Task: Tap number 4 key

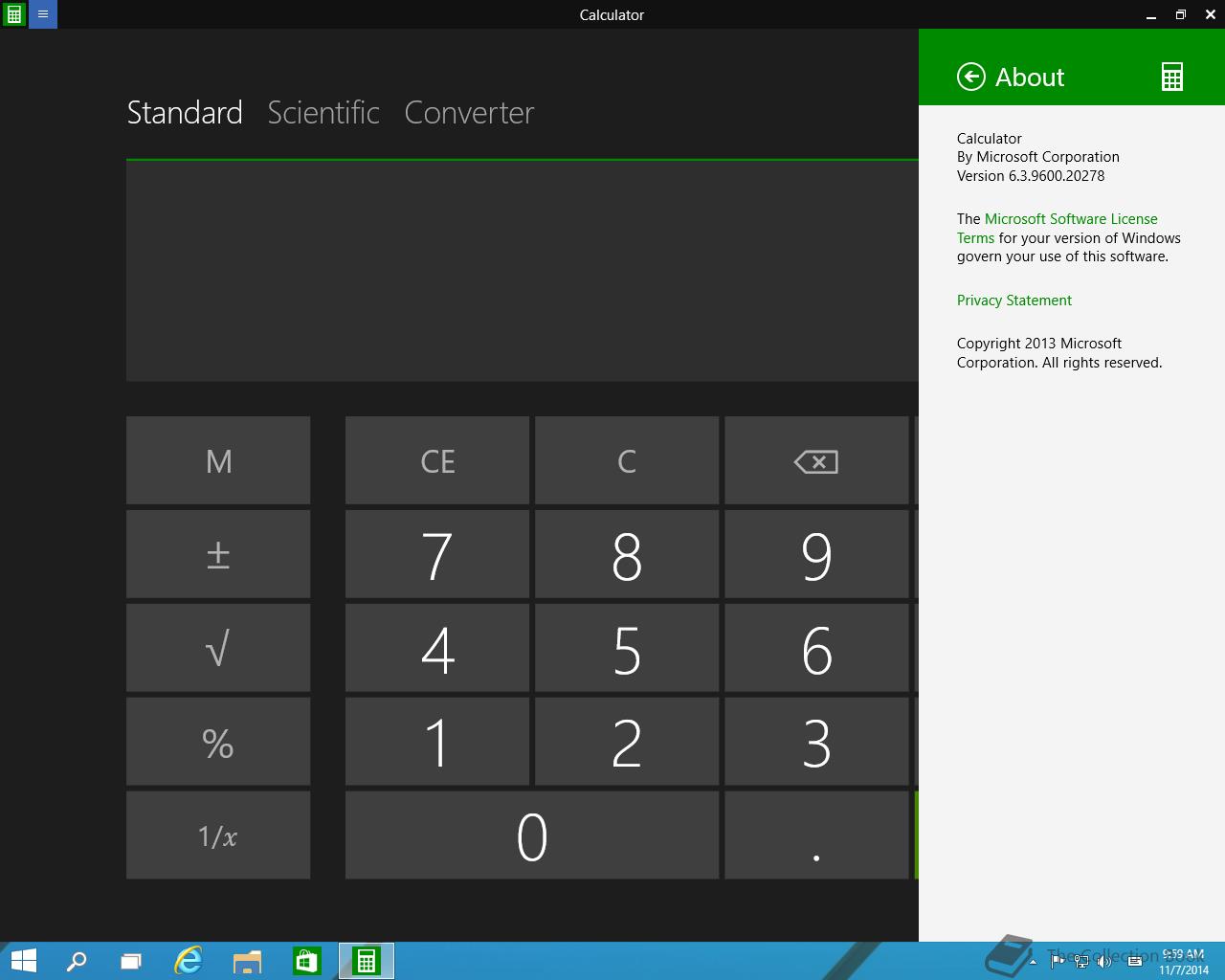Action: point(437,648)
